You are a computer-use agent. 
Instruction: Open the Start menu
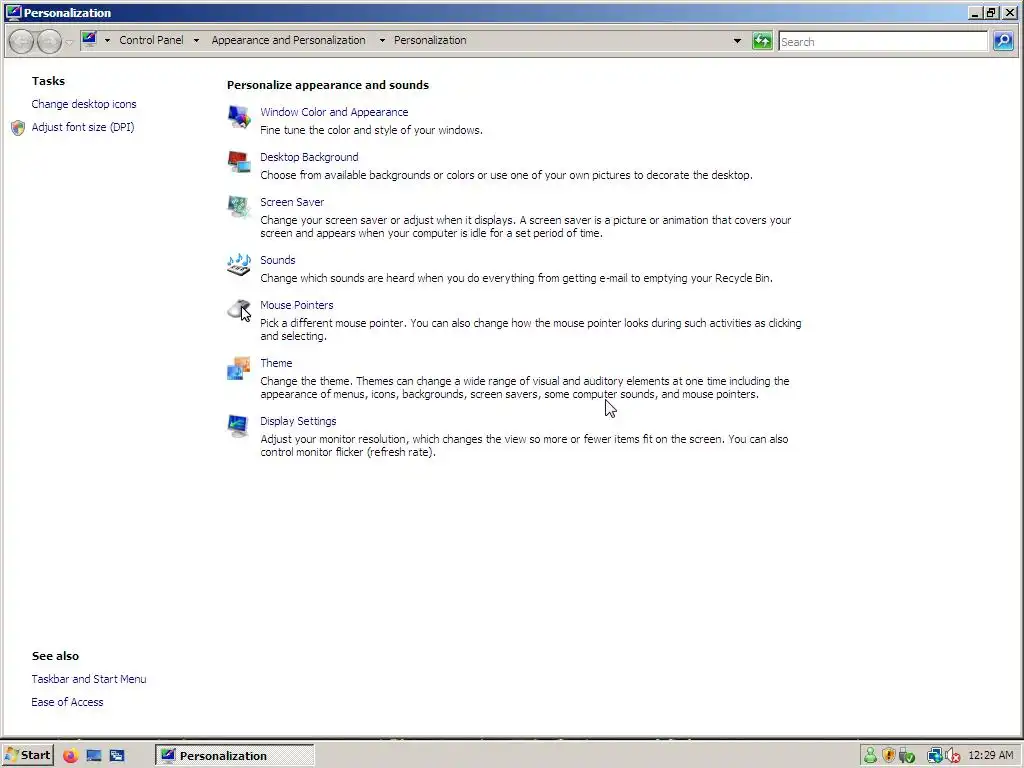click(27, 756)
